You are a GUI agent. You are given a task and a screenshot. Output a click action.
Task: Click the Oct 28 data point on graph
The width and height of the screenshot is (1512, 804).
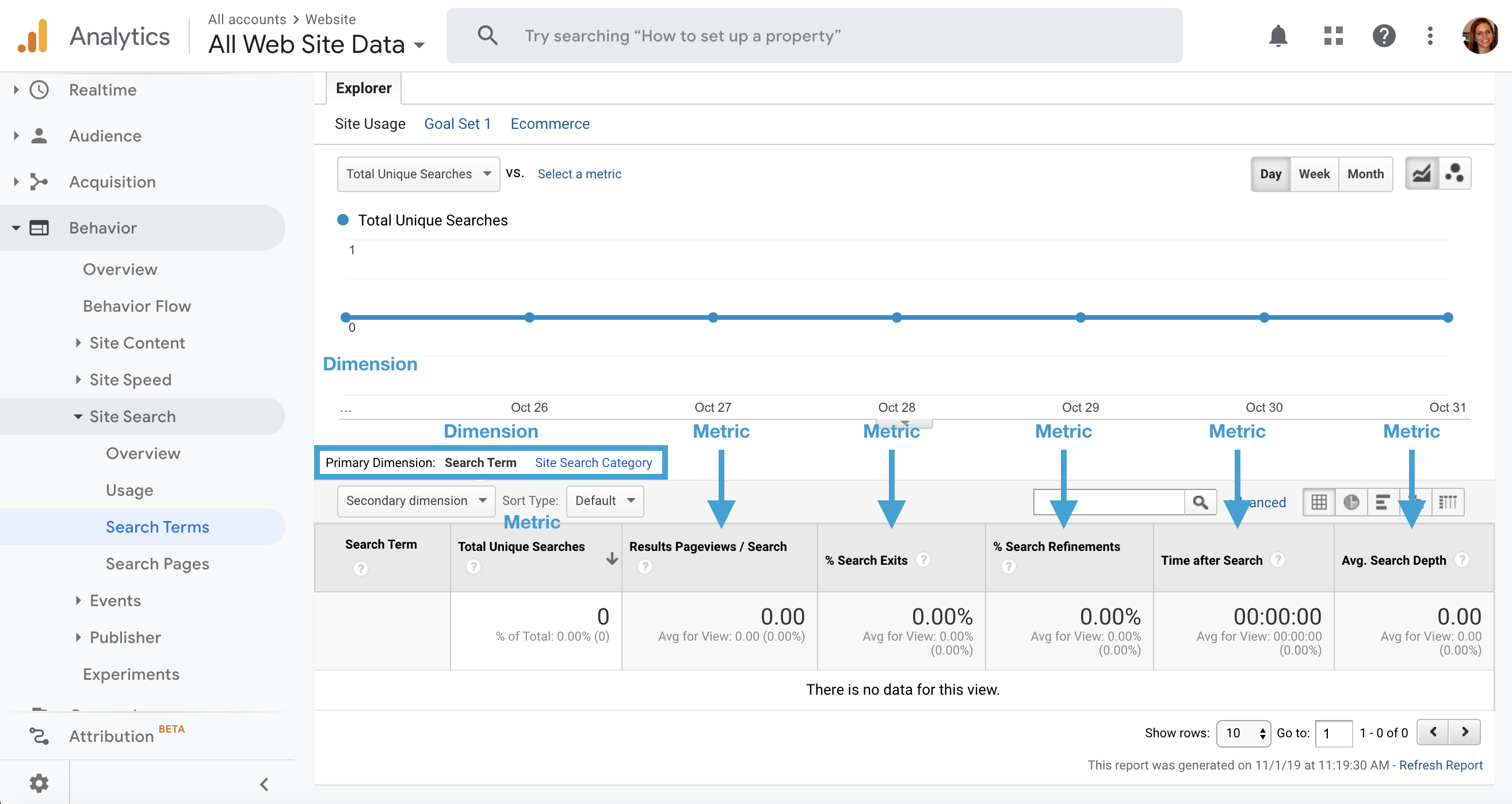tap(896, 317)
